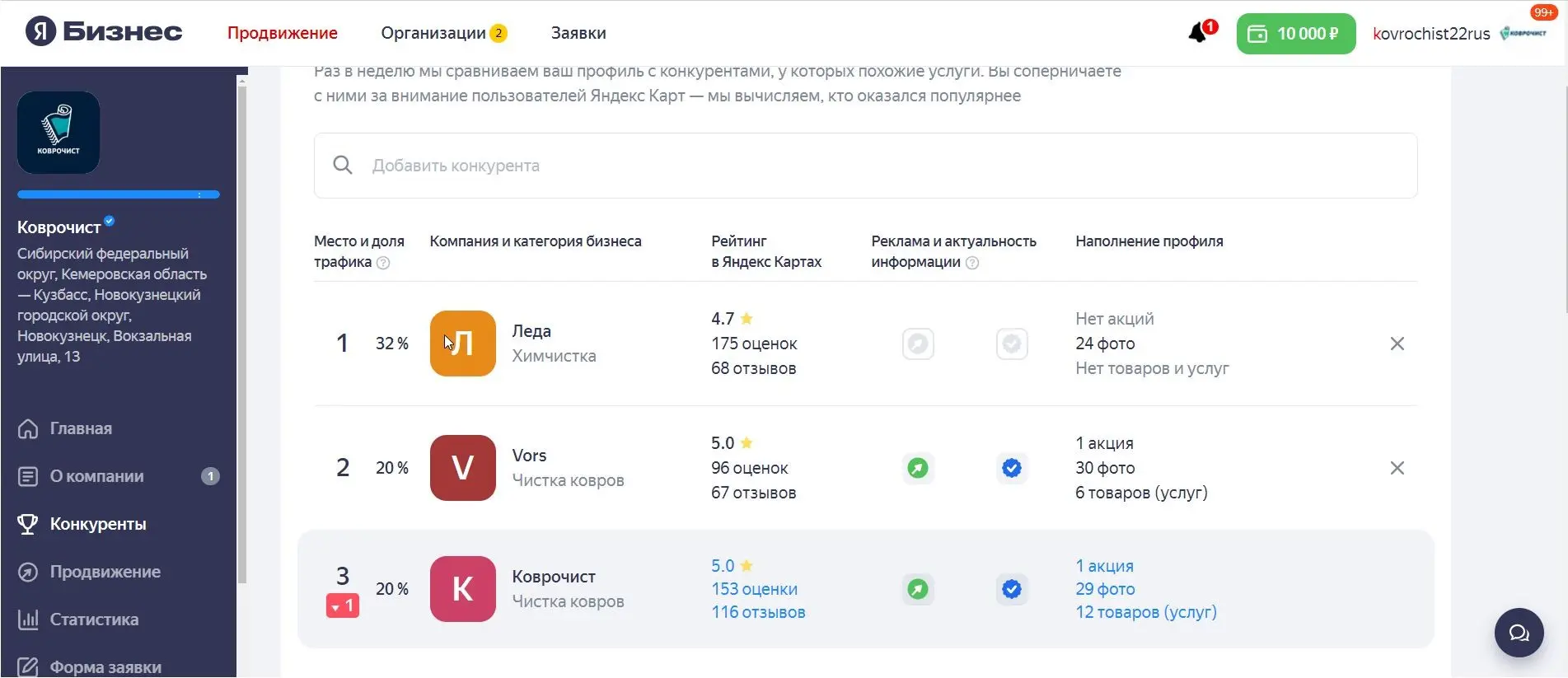
Task: Click the yellow 2 badge on Организации
Action: pos(498,33)
